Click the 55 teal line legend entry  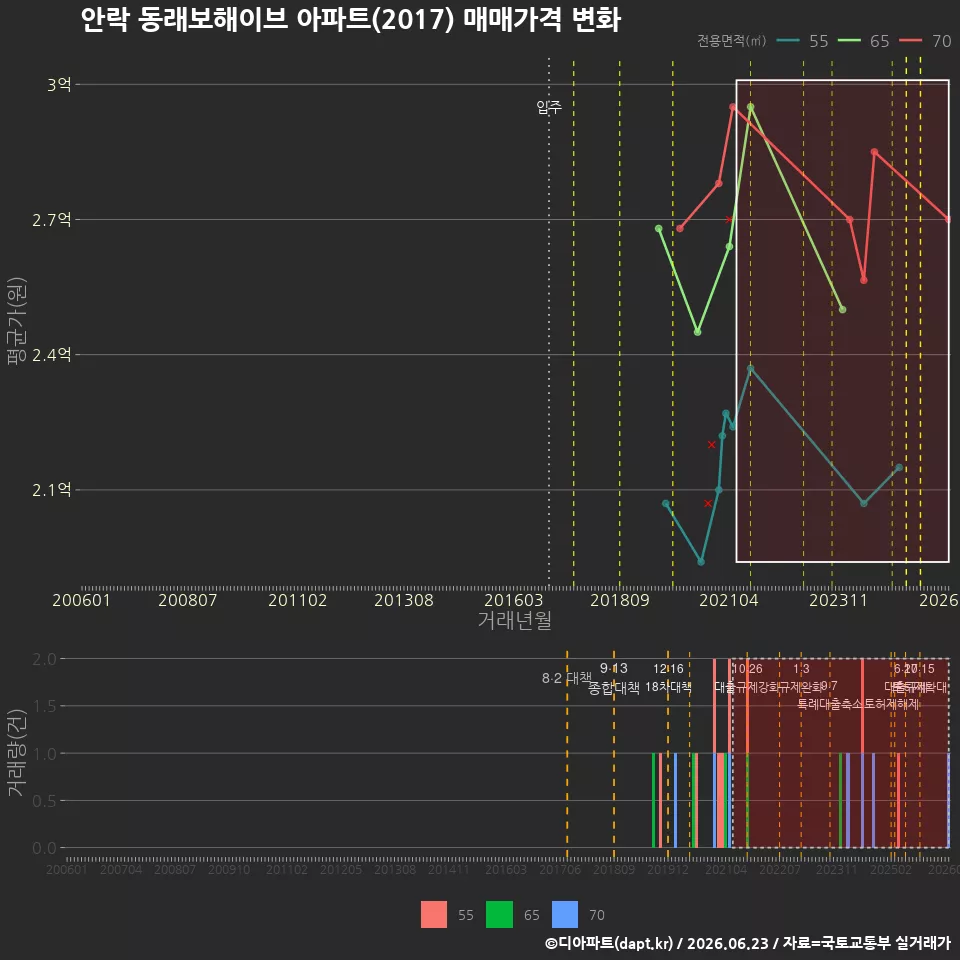point(802,41)
